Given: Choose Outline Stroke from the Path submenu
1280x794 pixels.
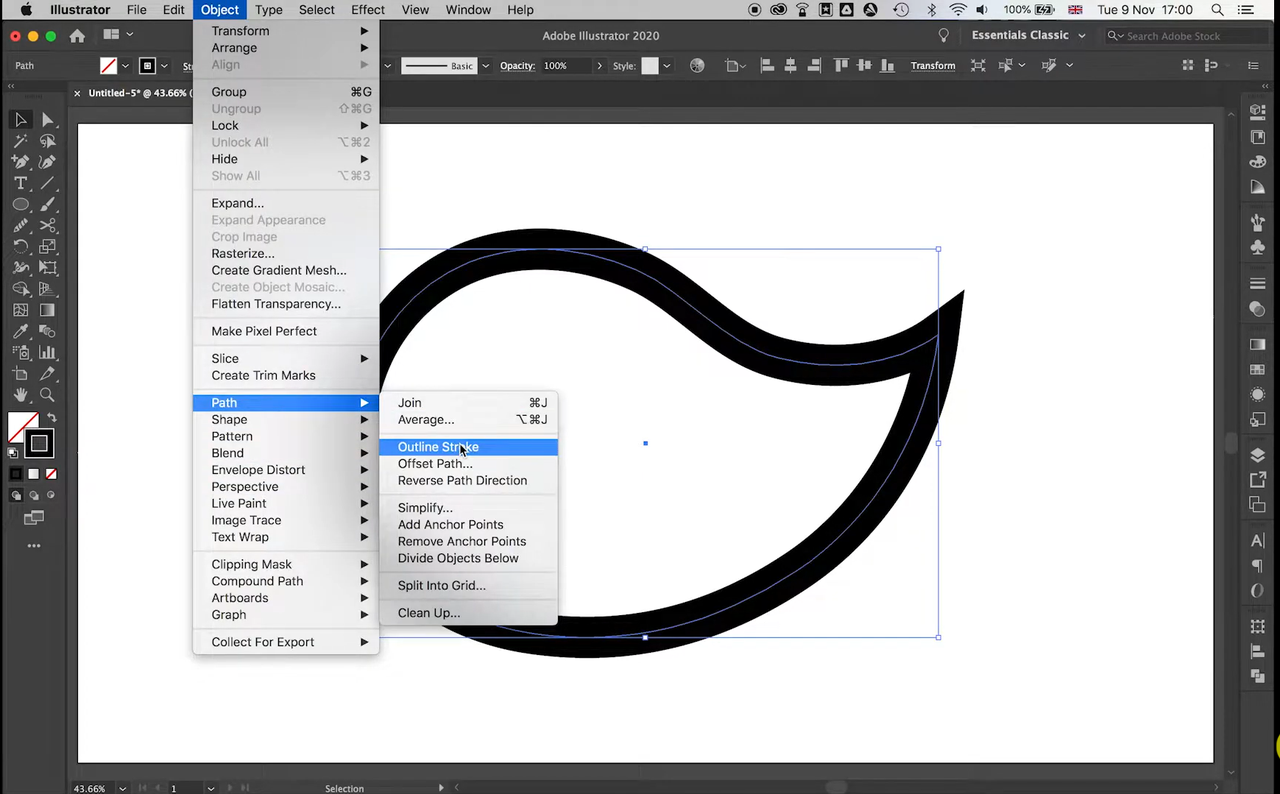Looking at the screenshot, I should 438,447.
